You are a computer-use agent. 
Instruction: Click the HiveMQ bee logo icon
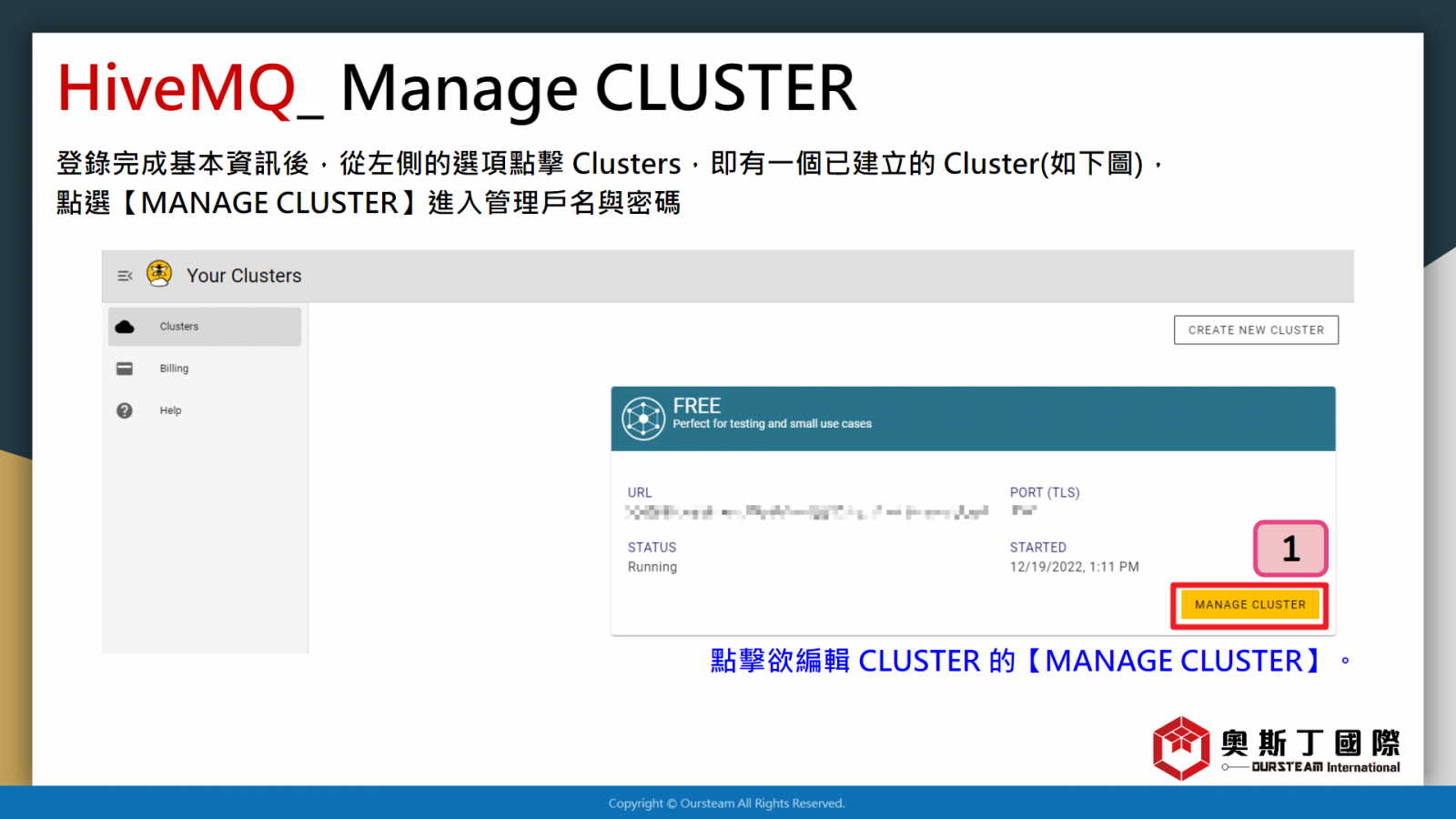point(159,274)
